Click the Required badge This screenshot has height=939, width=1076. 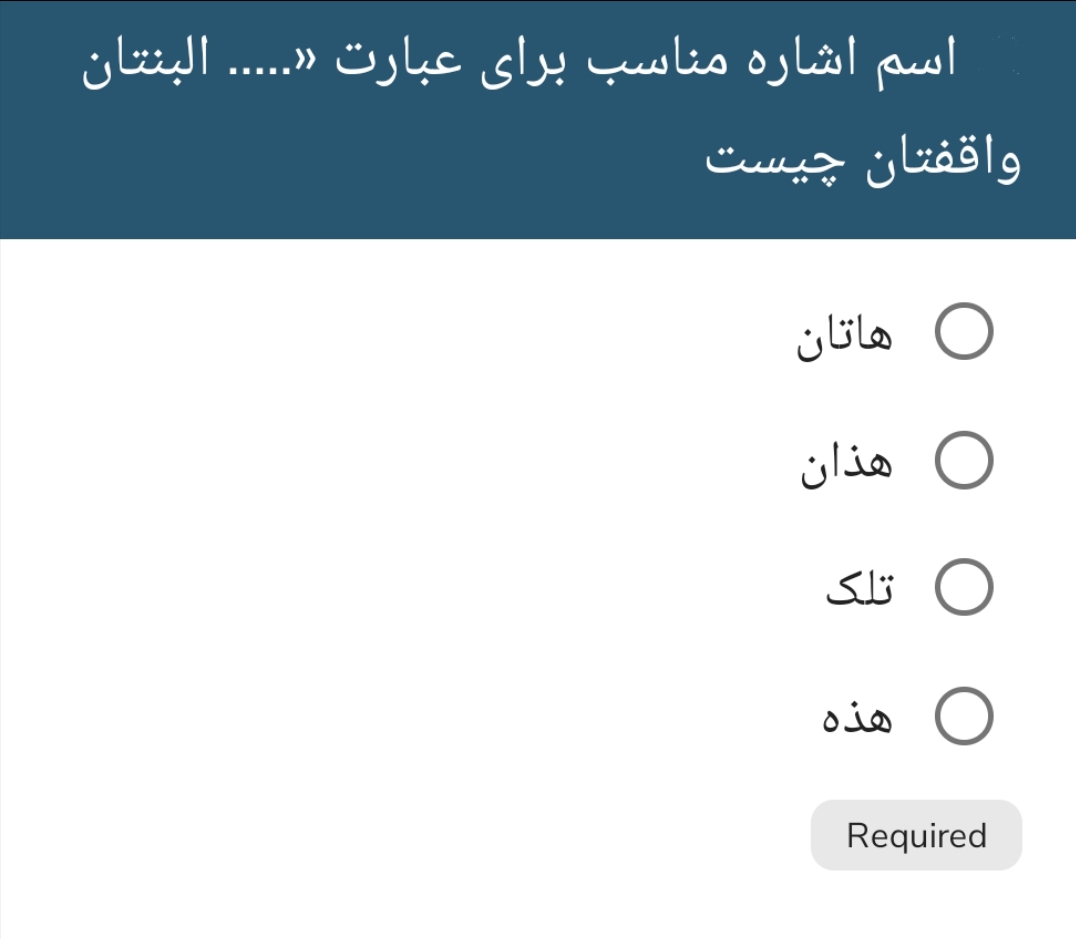[x=915, y=833]
